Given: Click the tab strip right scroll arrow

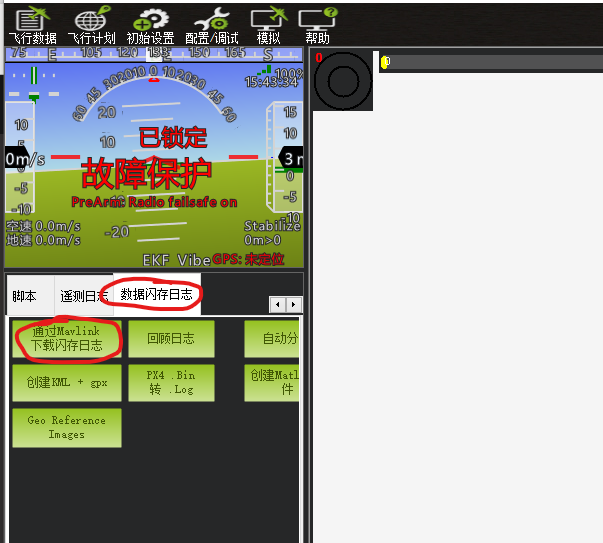Looking at the screenshot, I should tap(294, 305).
